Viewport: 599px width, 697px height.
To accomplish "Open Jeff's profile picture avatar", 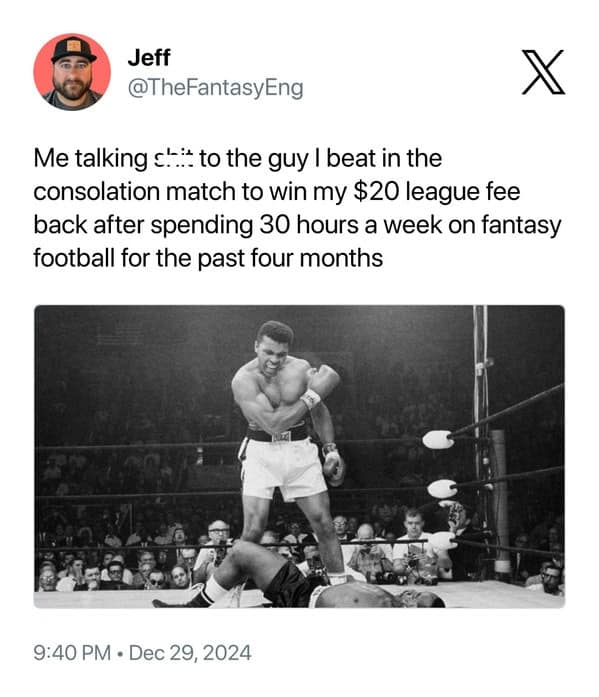I will (72, 72).
